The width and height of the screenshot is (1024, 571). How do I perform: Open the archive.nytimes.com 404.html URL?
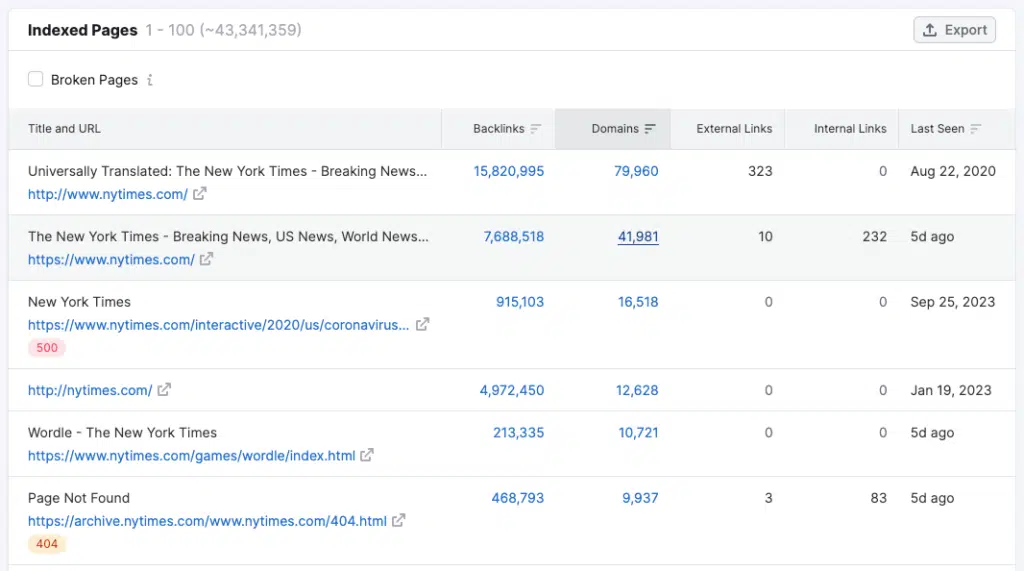coord(207,521)
